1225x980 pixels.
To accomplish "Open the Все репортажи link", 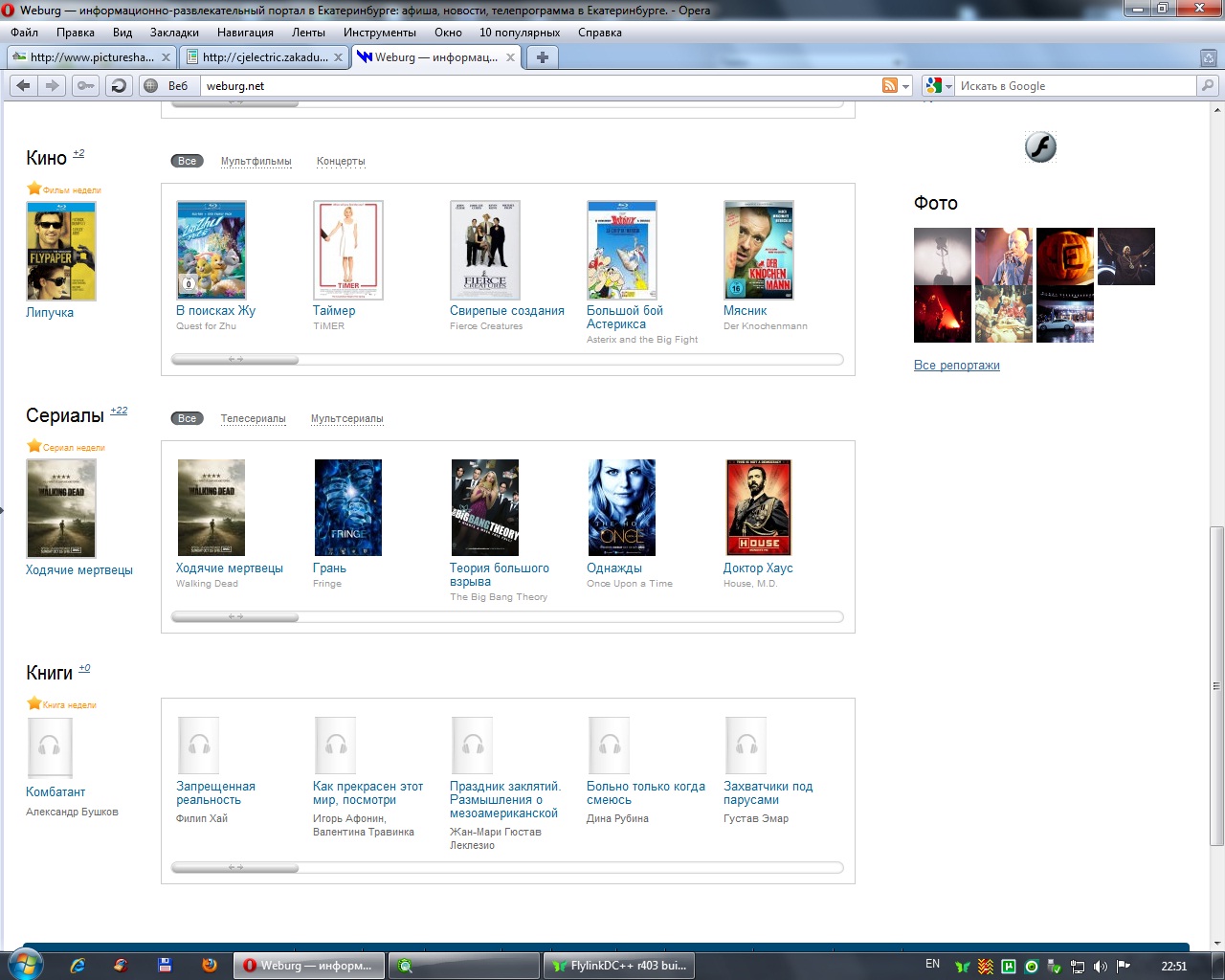I will pyautogui.click(x=957, y=365).
